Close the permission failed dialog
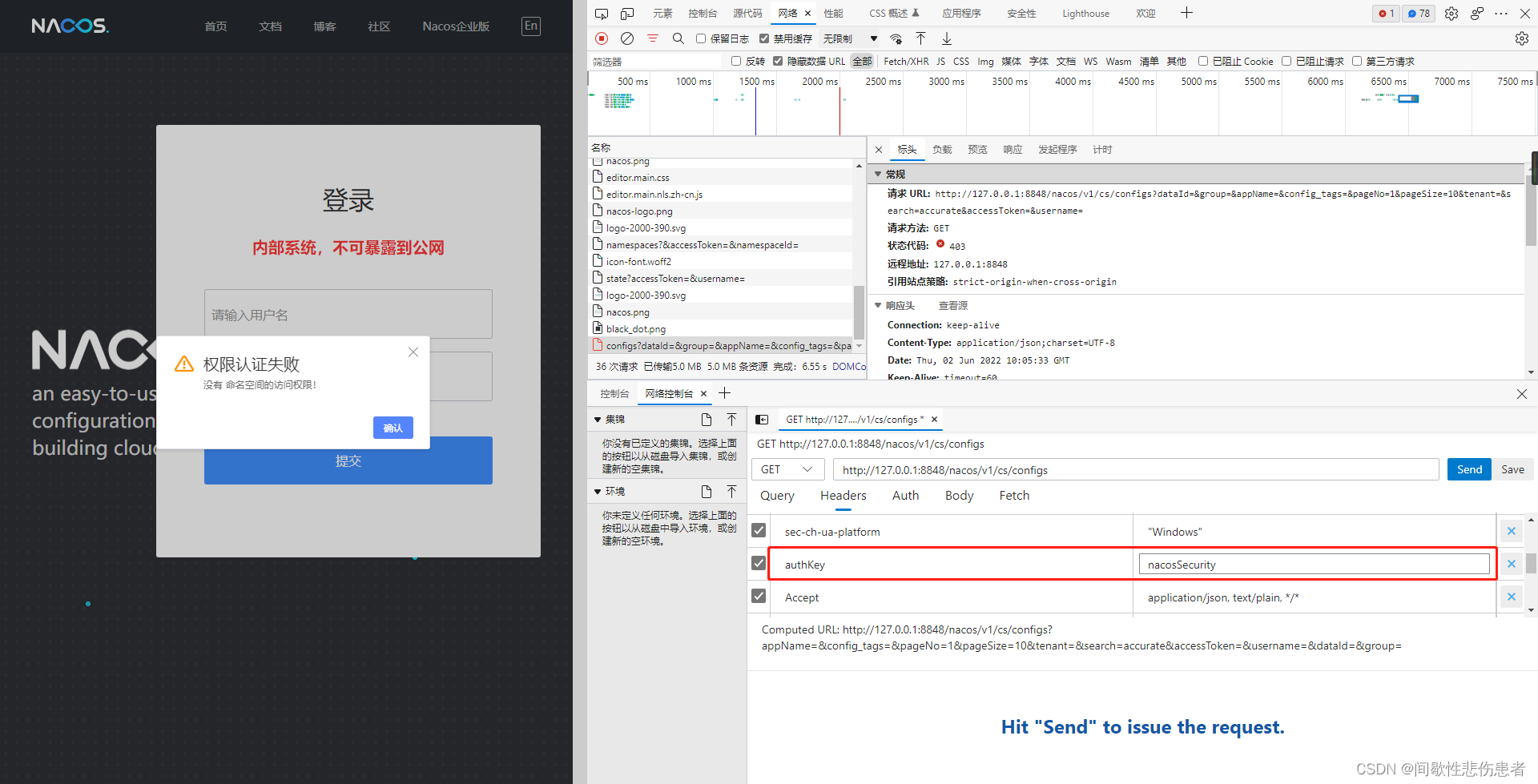This screenshot has width=1538, height=784. (x=413, y=352)
